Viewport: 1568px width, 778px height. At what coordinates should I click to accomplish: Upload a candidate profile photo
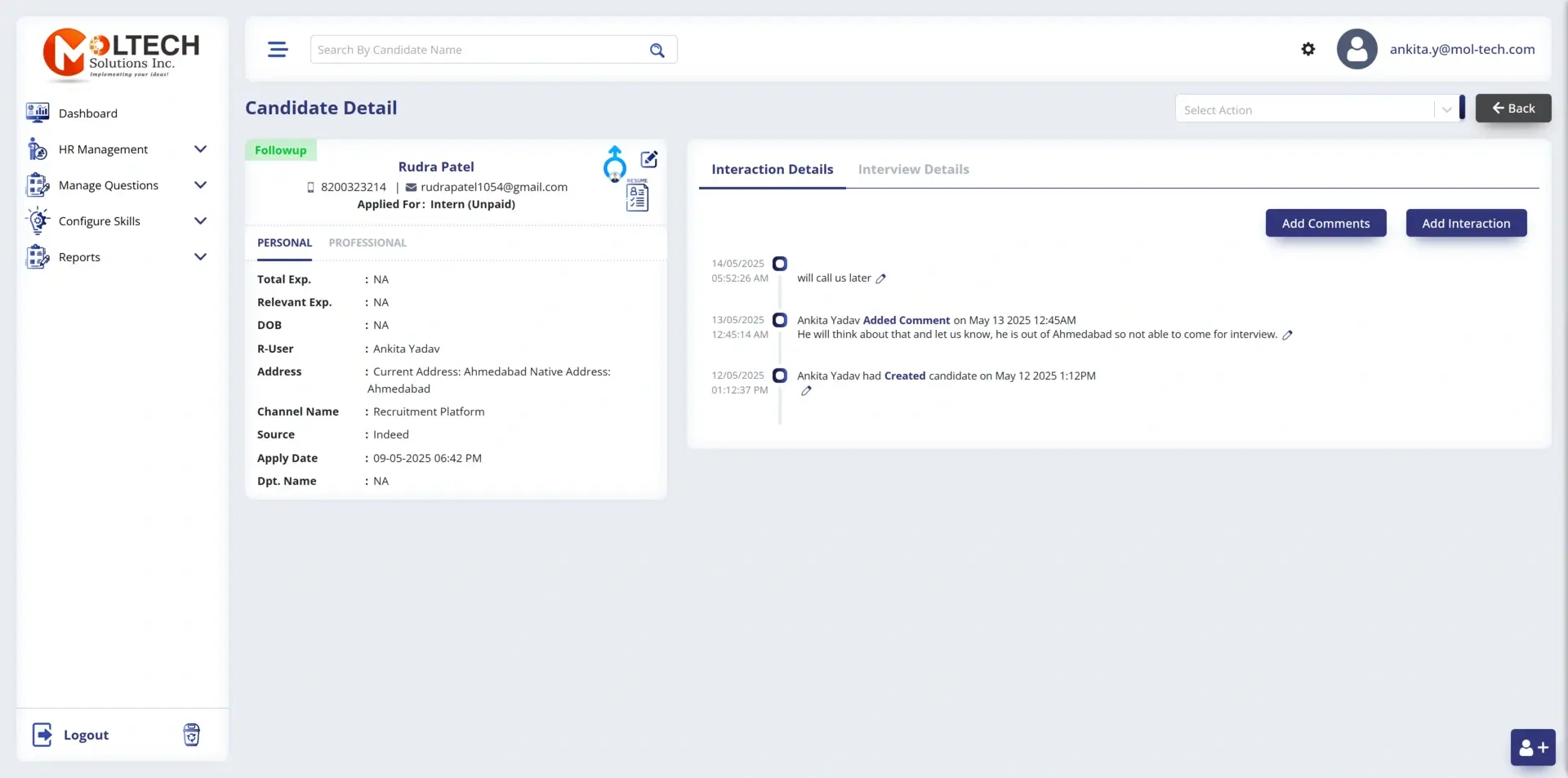click(614, 162)
